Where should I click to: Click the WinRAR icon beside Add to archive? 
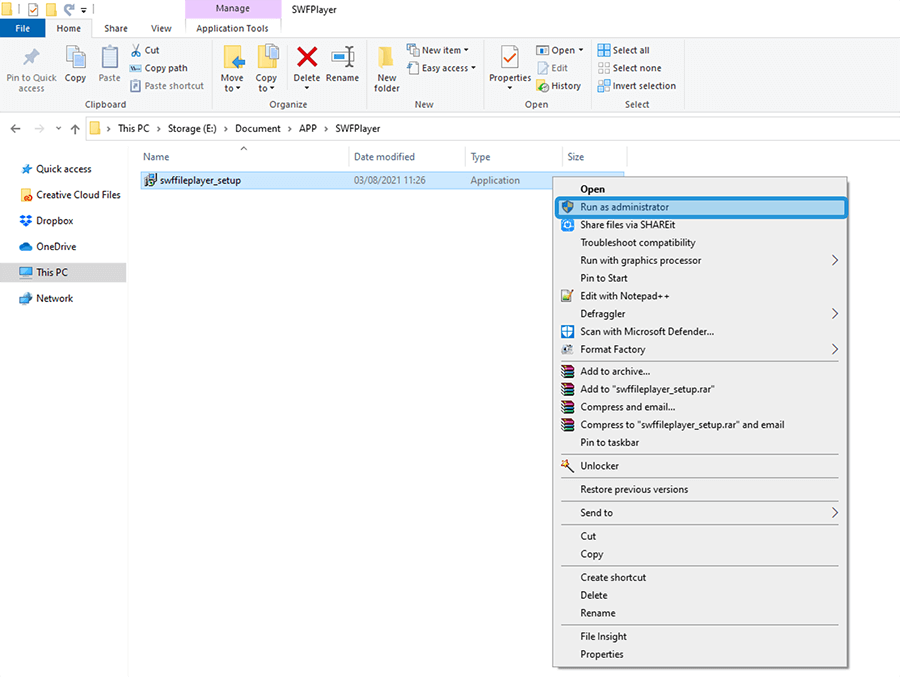[x=567, y=371]
